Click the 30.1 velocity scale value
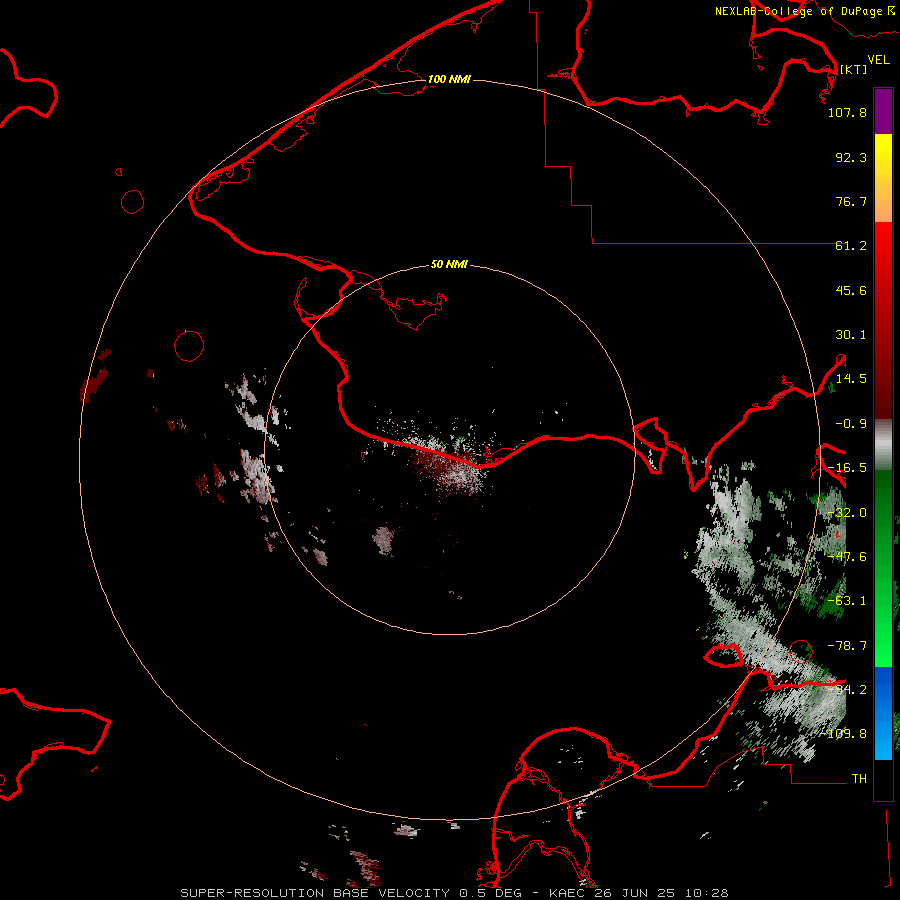 coord(851,335)
